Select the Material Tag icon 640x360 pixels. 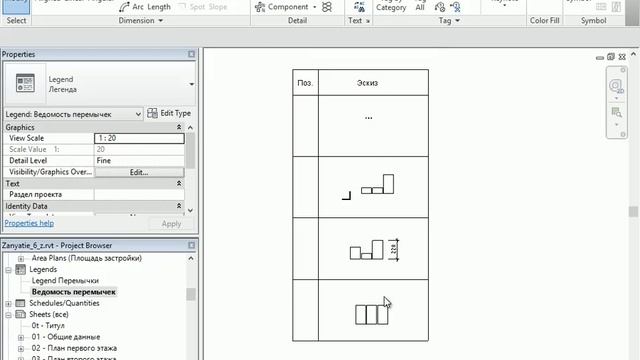coord(455,7)
